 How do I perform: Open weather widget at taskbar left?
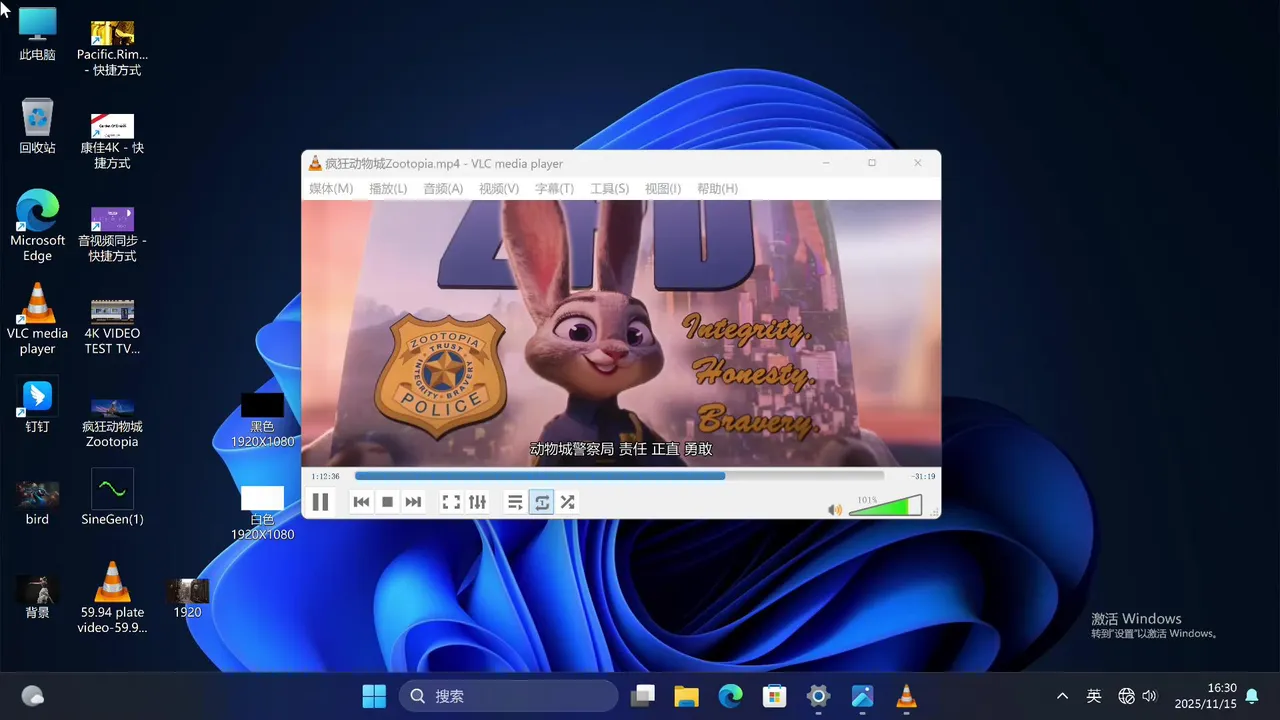point(33,696)
